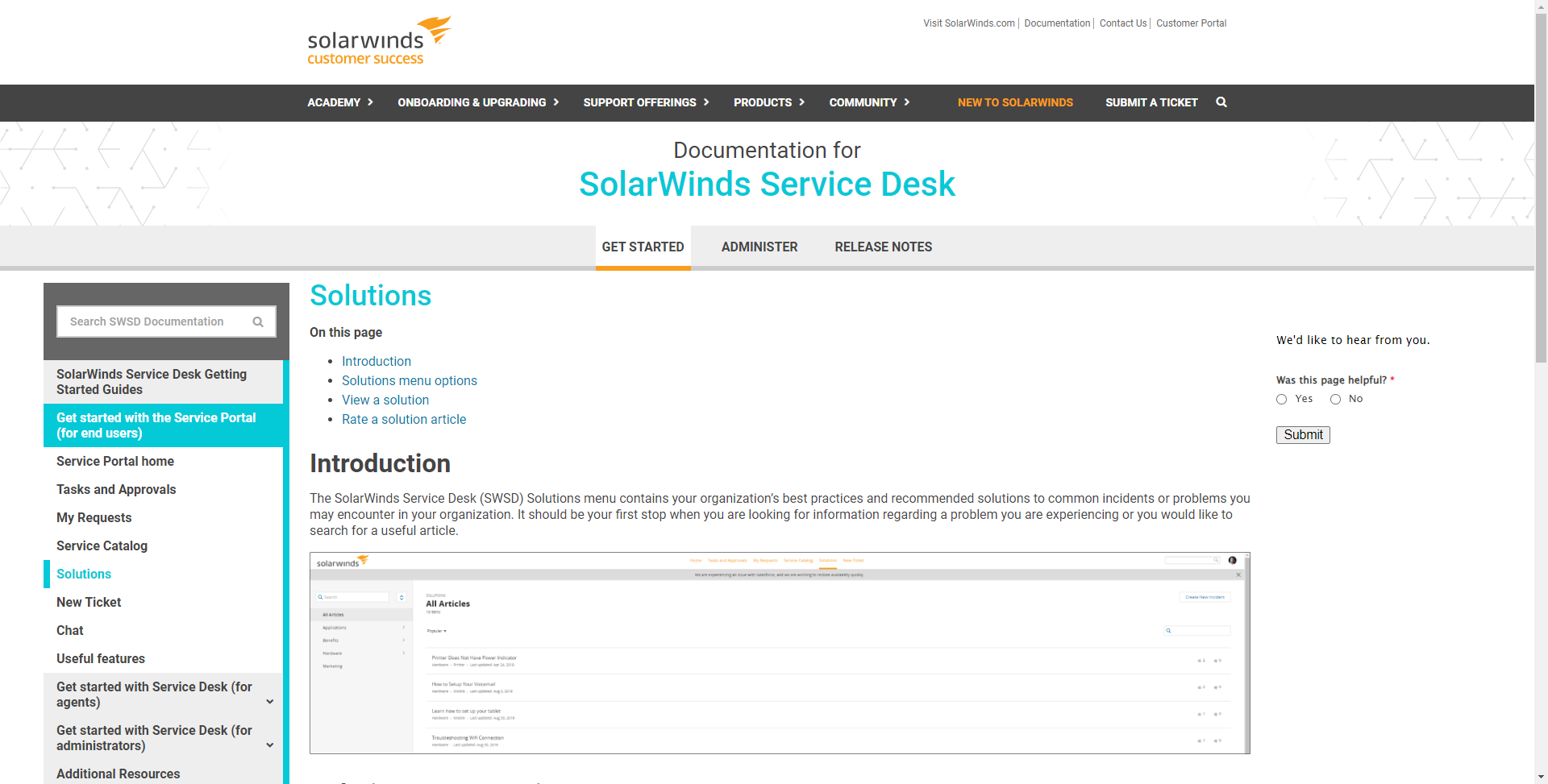The width and height of the screenshot is (1548, 784).
Task: Click the SolarWinds customer success logo
Action: click(x=379, y=41)
